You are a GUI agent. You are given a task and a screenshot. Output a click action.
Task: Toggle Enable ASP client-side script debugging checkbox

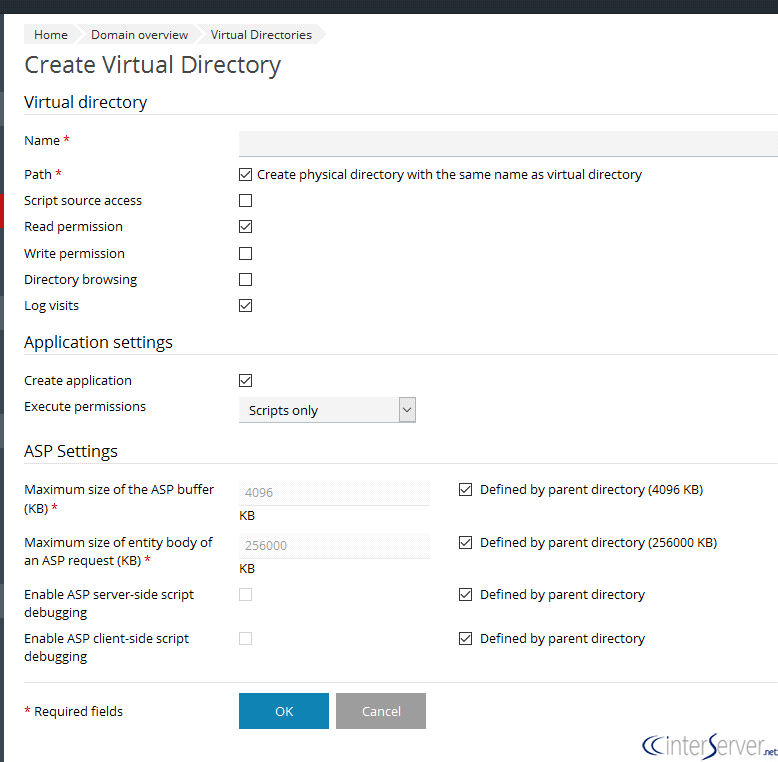246,638
